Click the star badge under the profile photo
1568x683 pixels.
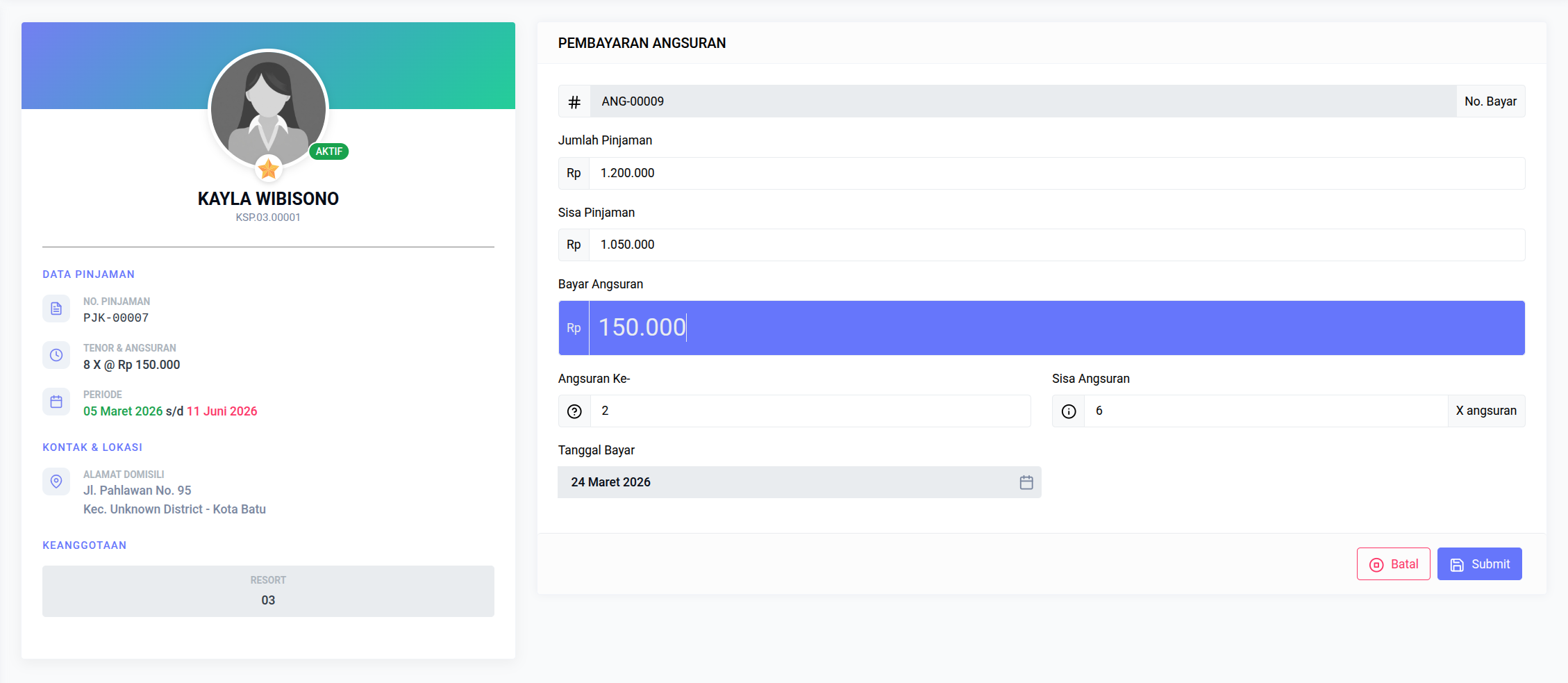tap(268, 168)
